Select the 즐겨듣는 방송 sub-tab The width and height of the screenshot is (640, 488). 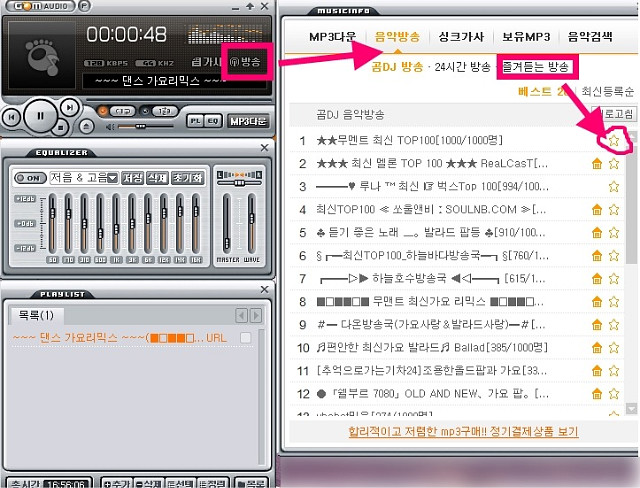point(536,67)
